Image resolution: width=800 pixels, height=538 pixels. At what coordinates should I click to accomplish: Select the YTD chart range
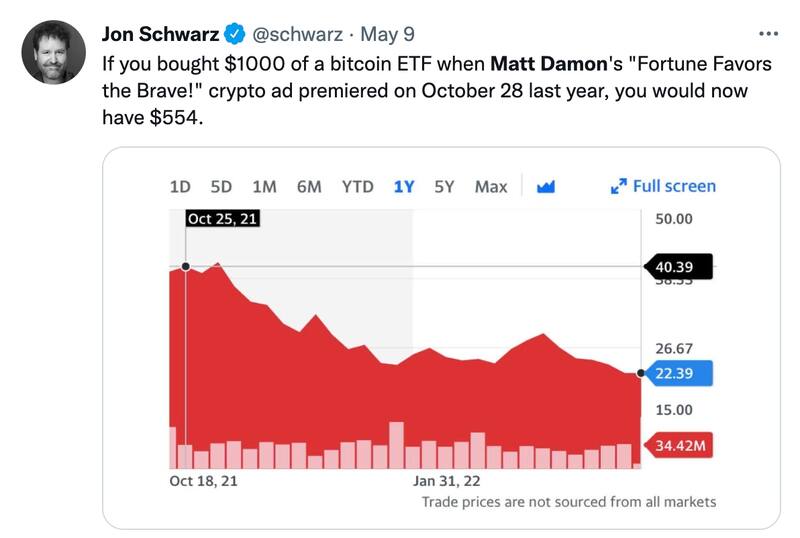(x=357, y=186)
